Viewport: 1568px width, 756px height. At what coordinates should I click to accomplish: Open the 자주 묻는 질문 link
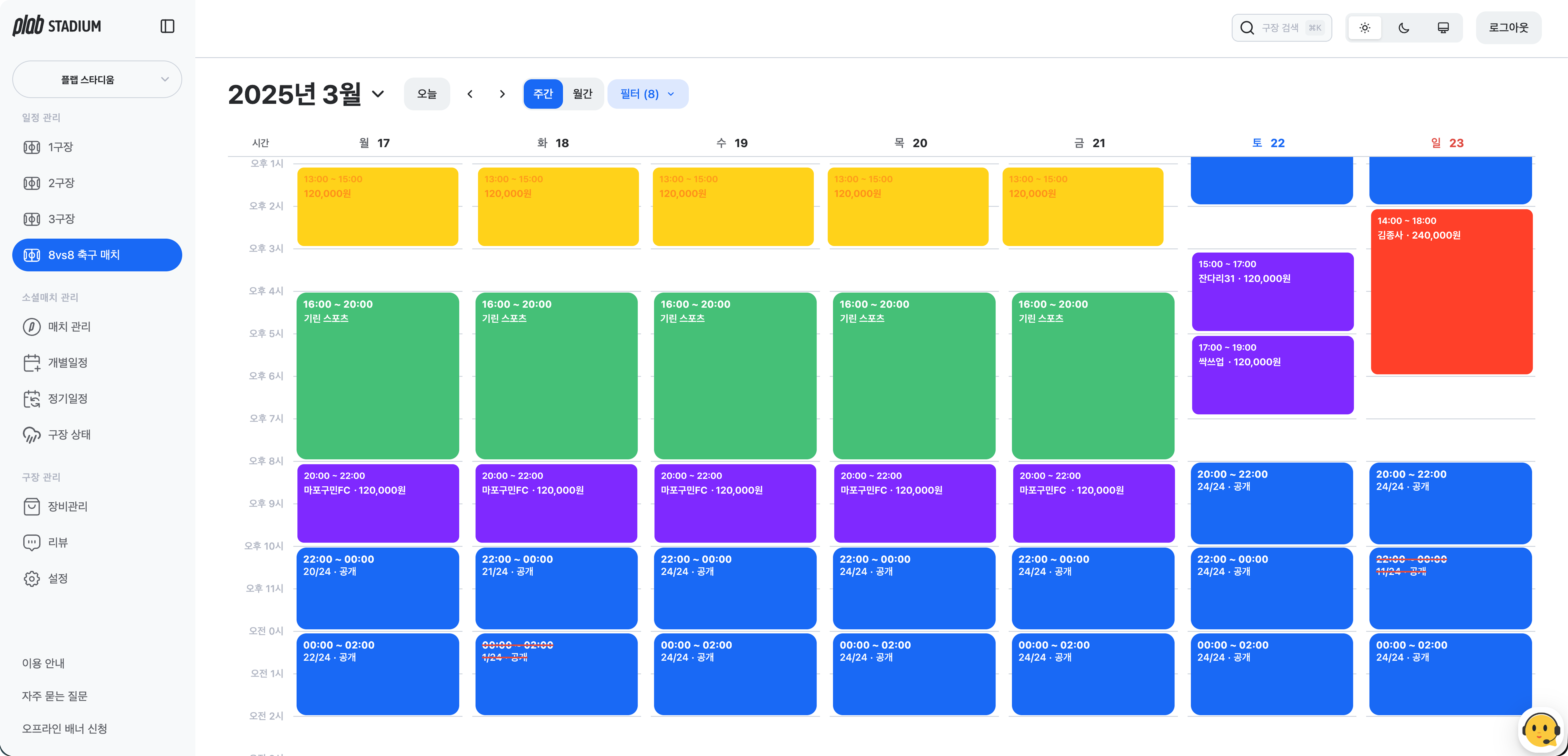point(55,696)
